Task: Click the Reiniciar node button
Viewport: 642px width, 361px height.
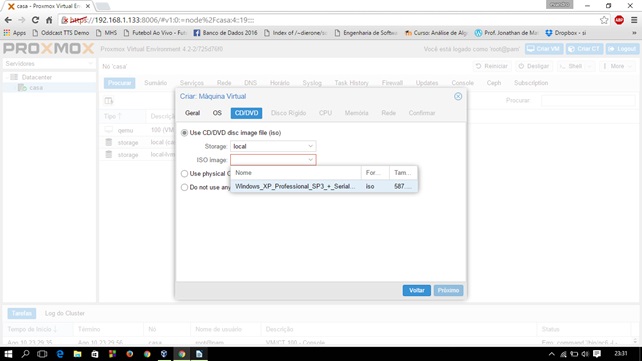Action: (x=492, y=66)
